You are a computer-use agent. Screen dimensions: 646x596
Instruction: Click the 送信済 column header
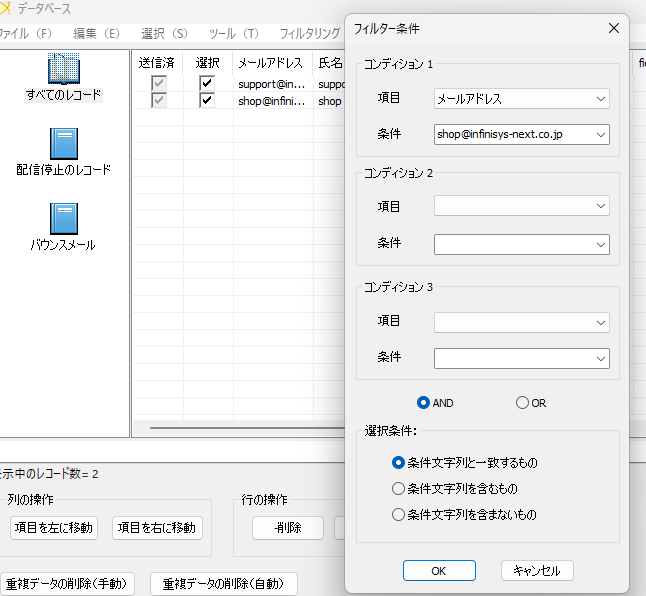(x=157, y=63)
